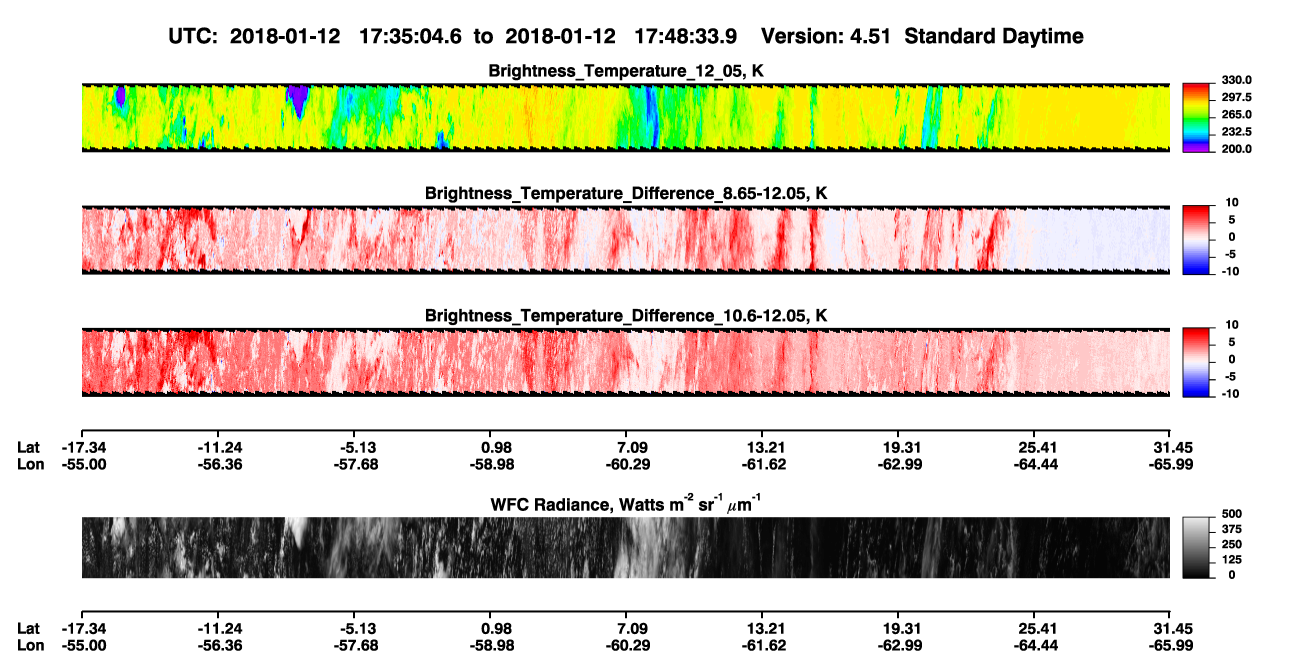Click the upper axis Lon label
This screenshot has height=667, width=1300.
[29, 464]
